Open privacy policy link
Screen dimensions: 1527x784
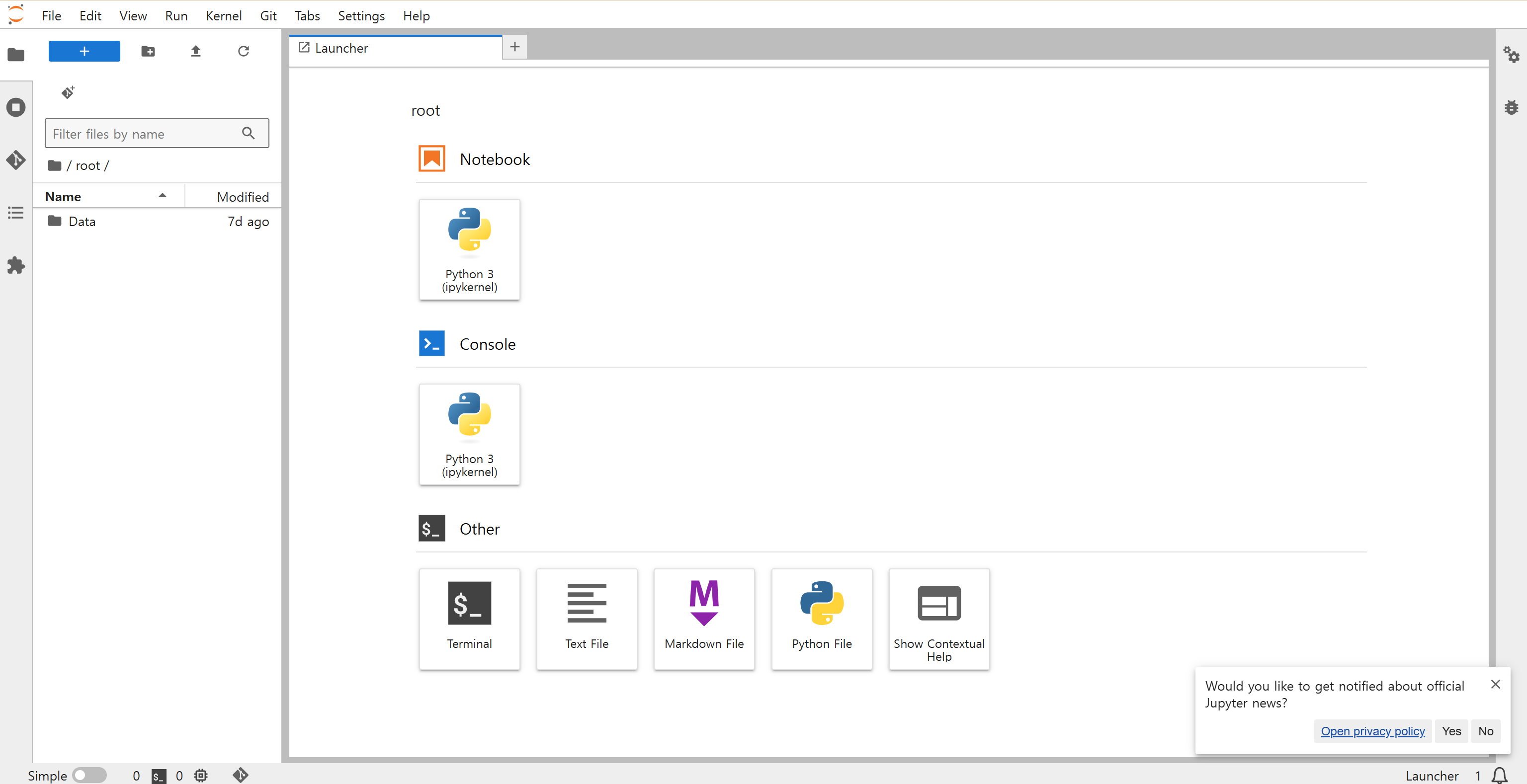click(1372, 731)
